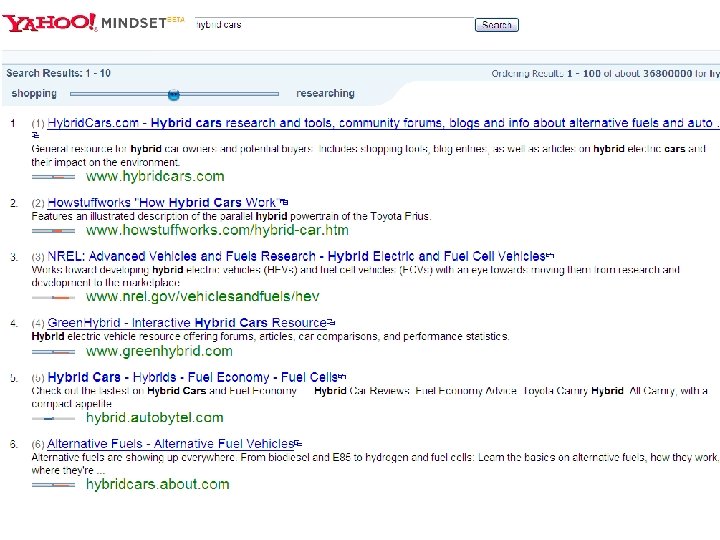This screenshot has width=720, height=540.
Task: Open new-window icon beside GreenHybrid result
Action: coord(332,322)
